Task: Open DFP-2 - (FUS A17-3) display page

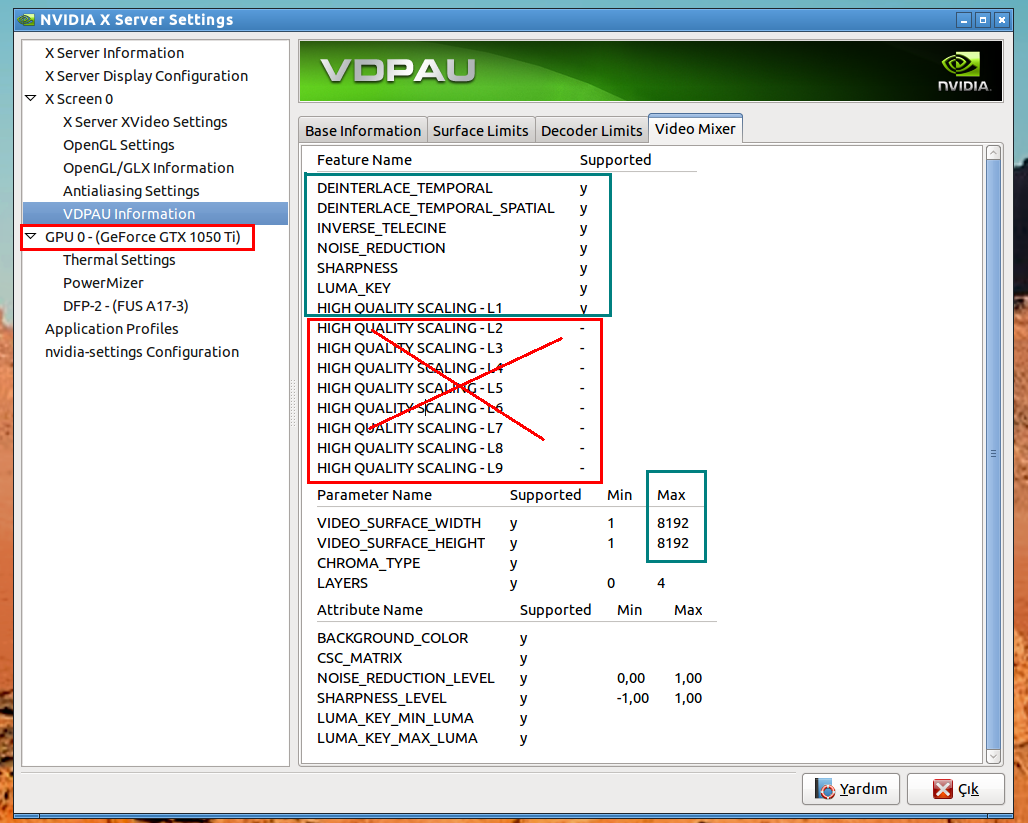Action: (125, 306)
